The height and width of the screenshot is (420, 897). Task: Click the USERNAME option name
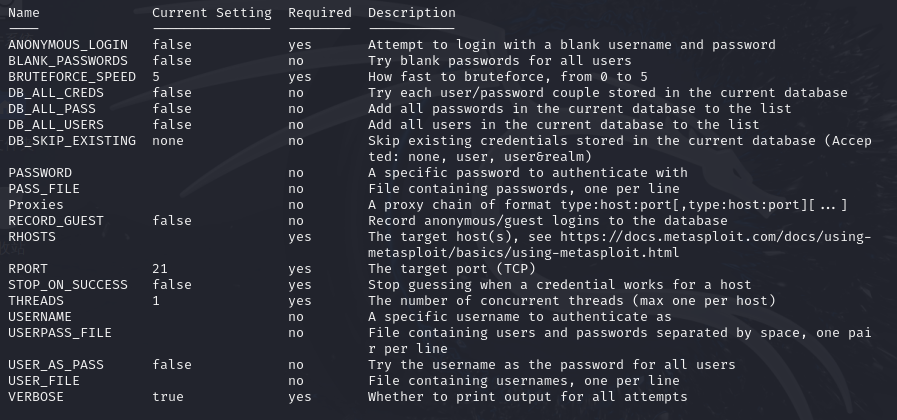40,317
